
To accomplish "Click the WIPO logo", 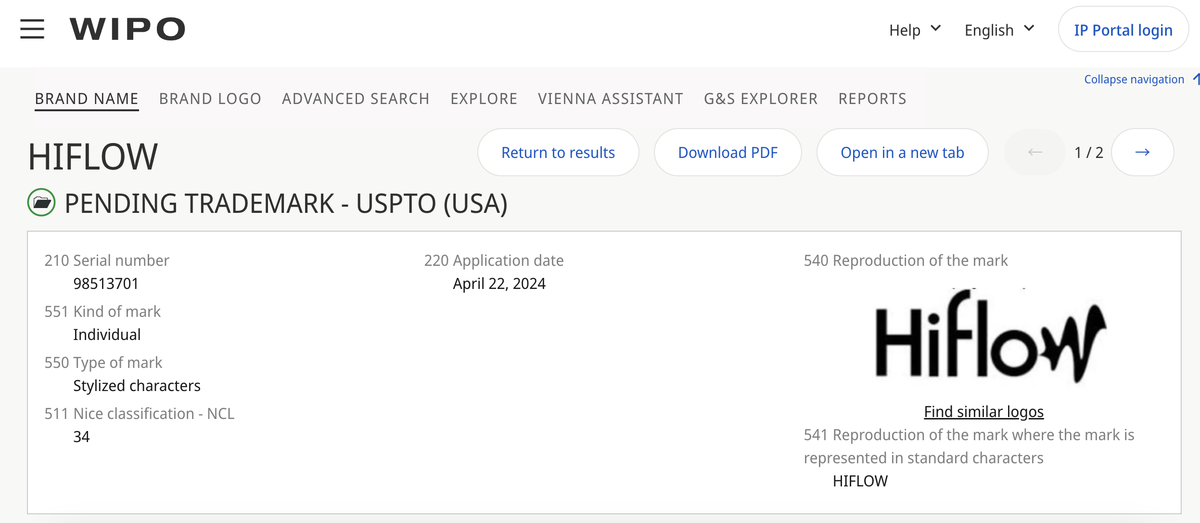I will pos(127,29).
